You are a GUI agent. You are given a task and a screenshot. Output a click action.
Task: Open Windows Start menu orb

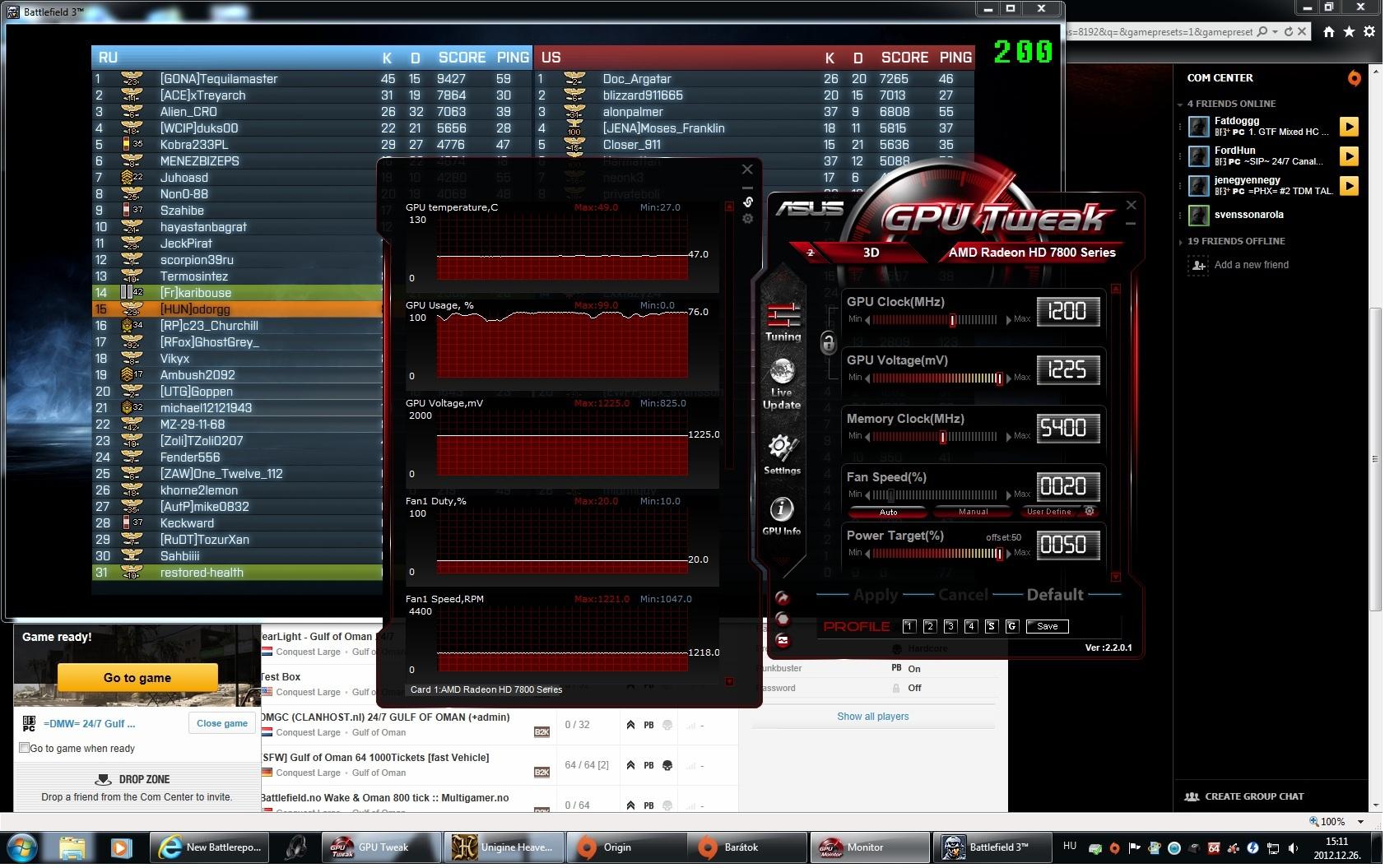click(23, 847)
